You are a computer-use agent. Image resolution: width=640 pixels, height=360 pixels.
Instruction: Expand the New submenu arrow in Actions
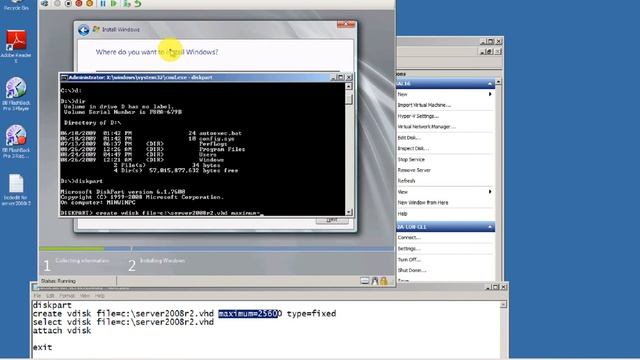coord(490,94)
